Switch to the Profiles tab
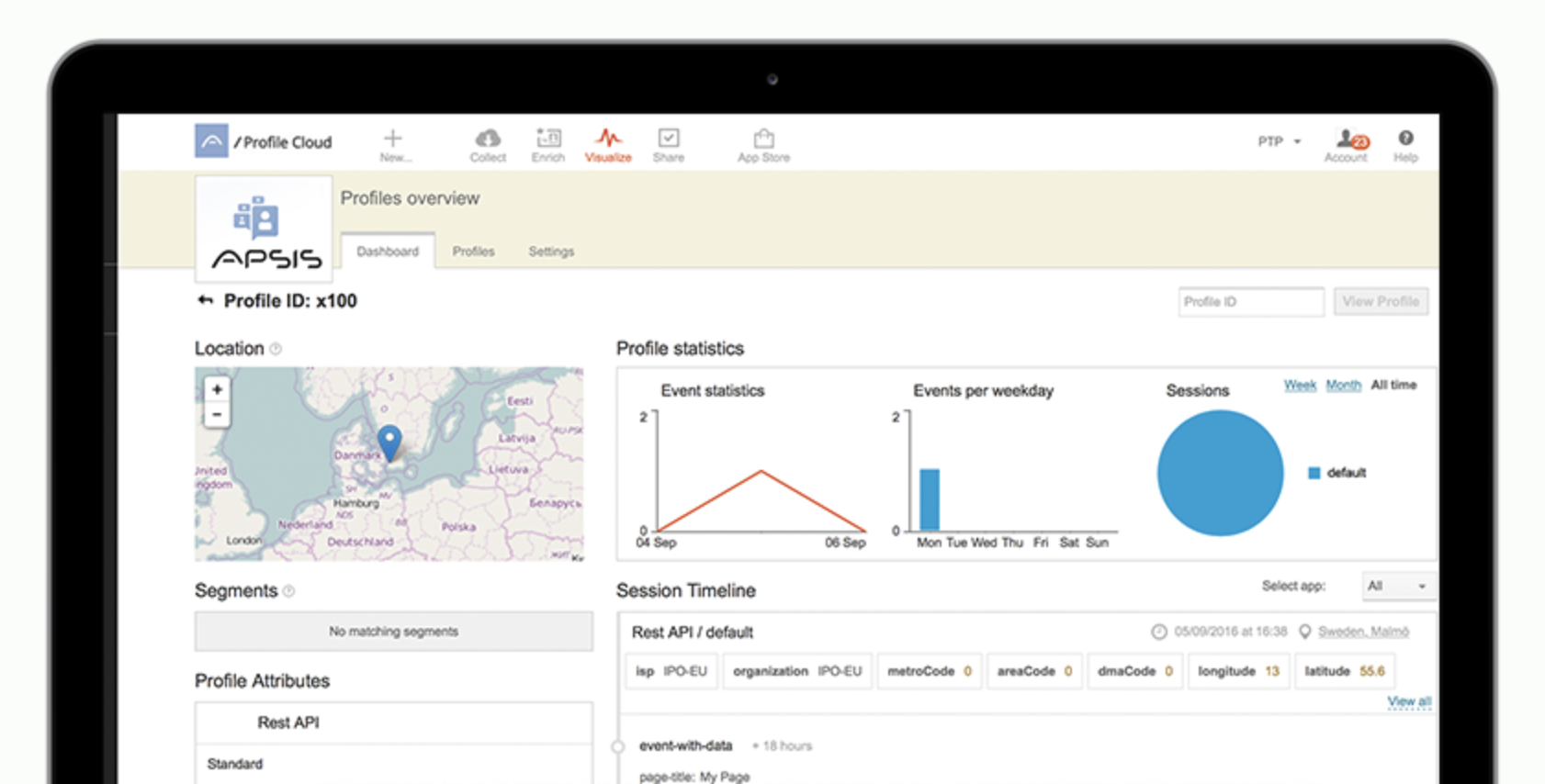 coord(473,252)
